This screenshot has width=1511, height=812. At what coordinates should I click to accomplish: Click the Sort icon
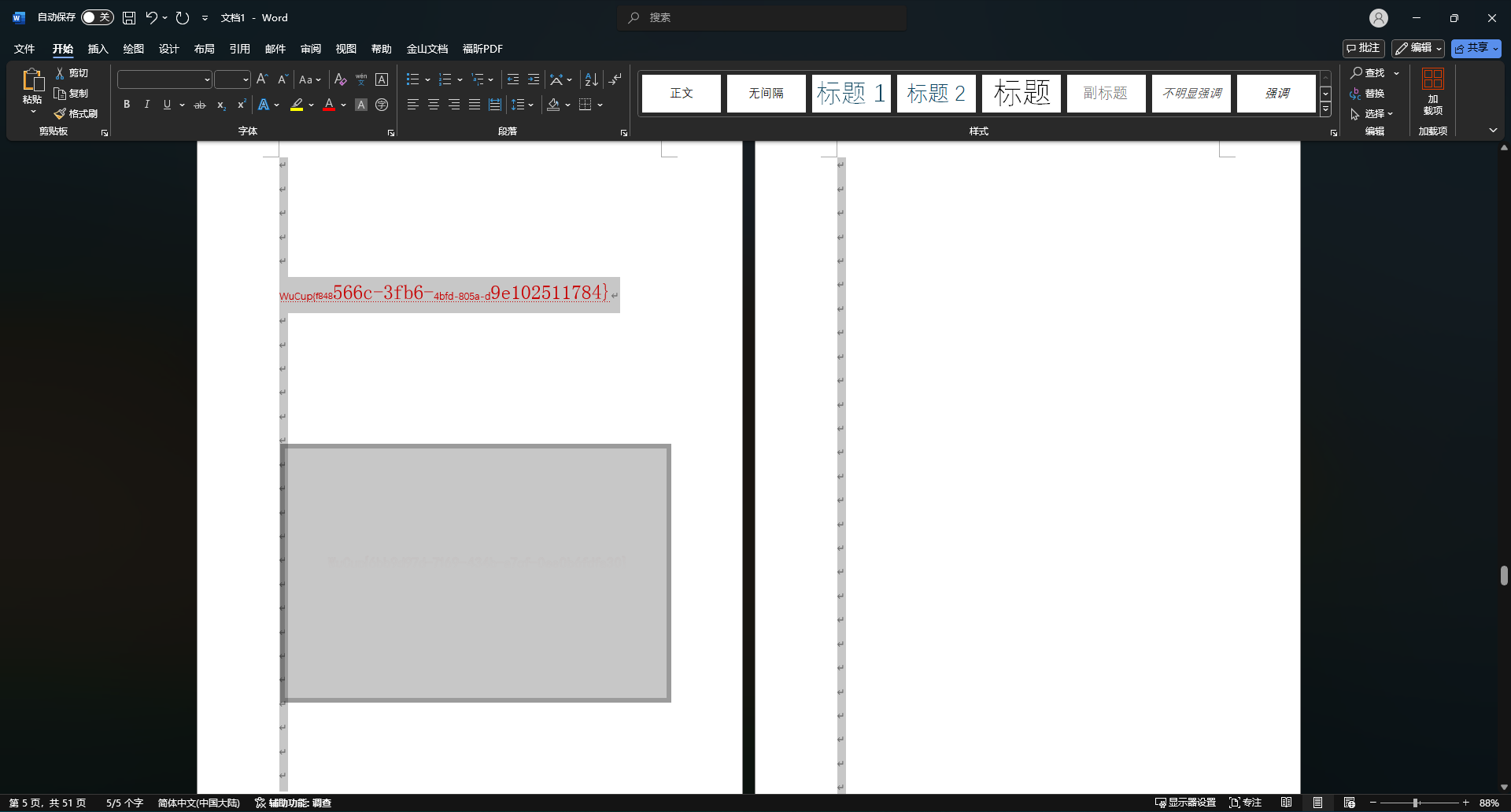pos(592,79)
